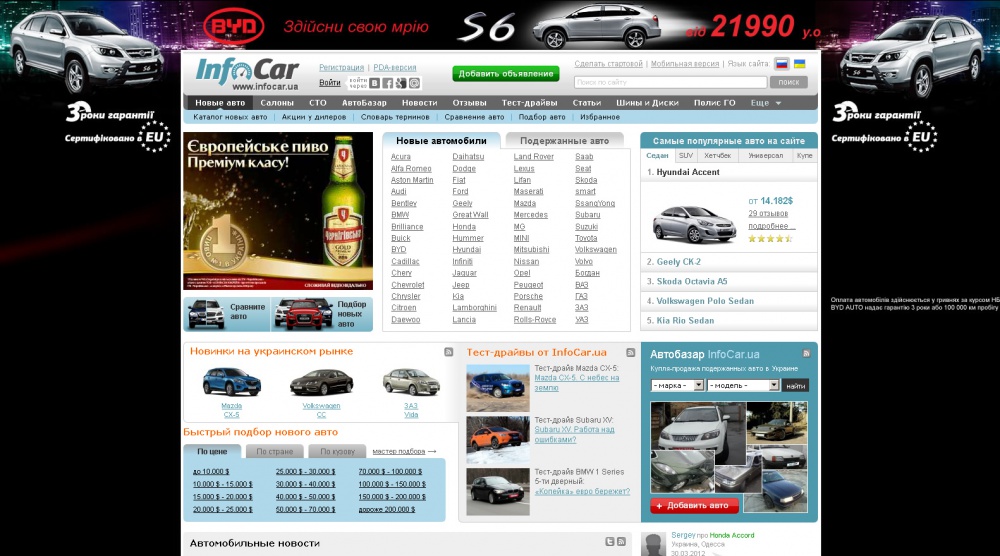Open Шины и Диски menu item
1000x556 pixels.
pos(647,103)
